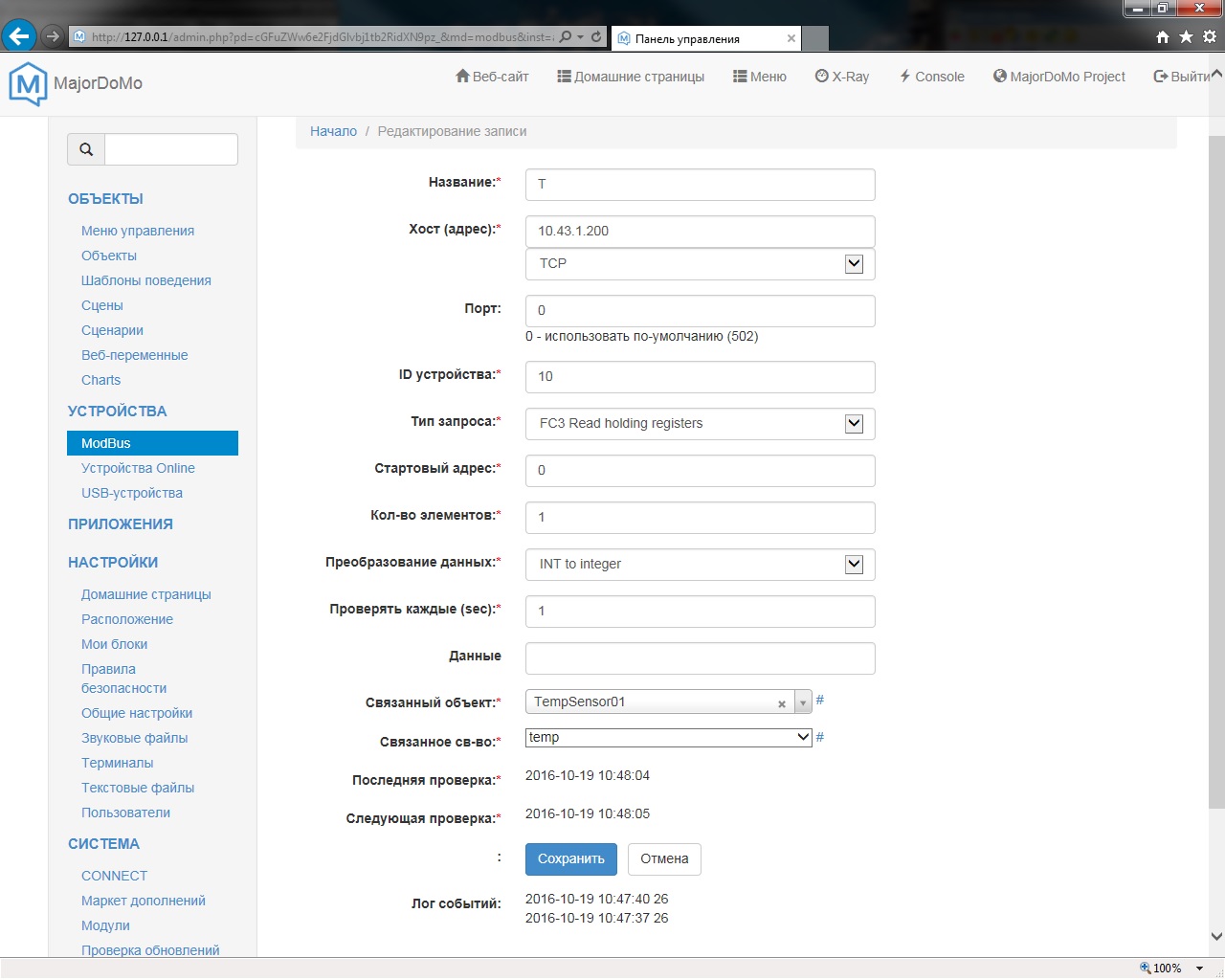Open the X-Ray menu item

(x=842, y=77)
